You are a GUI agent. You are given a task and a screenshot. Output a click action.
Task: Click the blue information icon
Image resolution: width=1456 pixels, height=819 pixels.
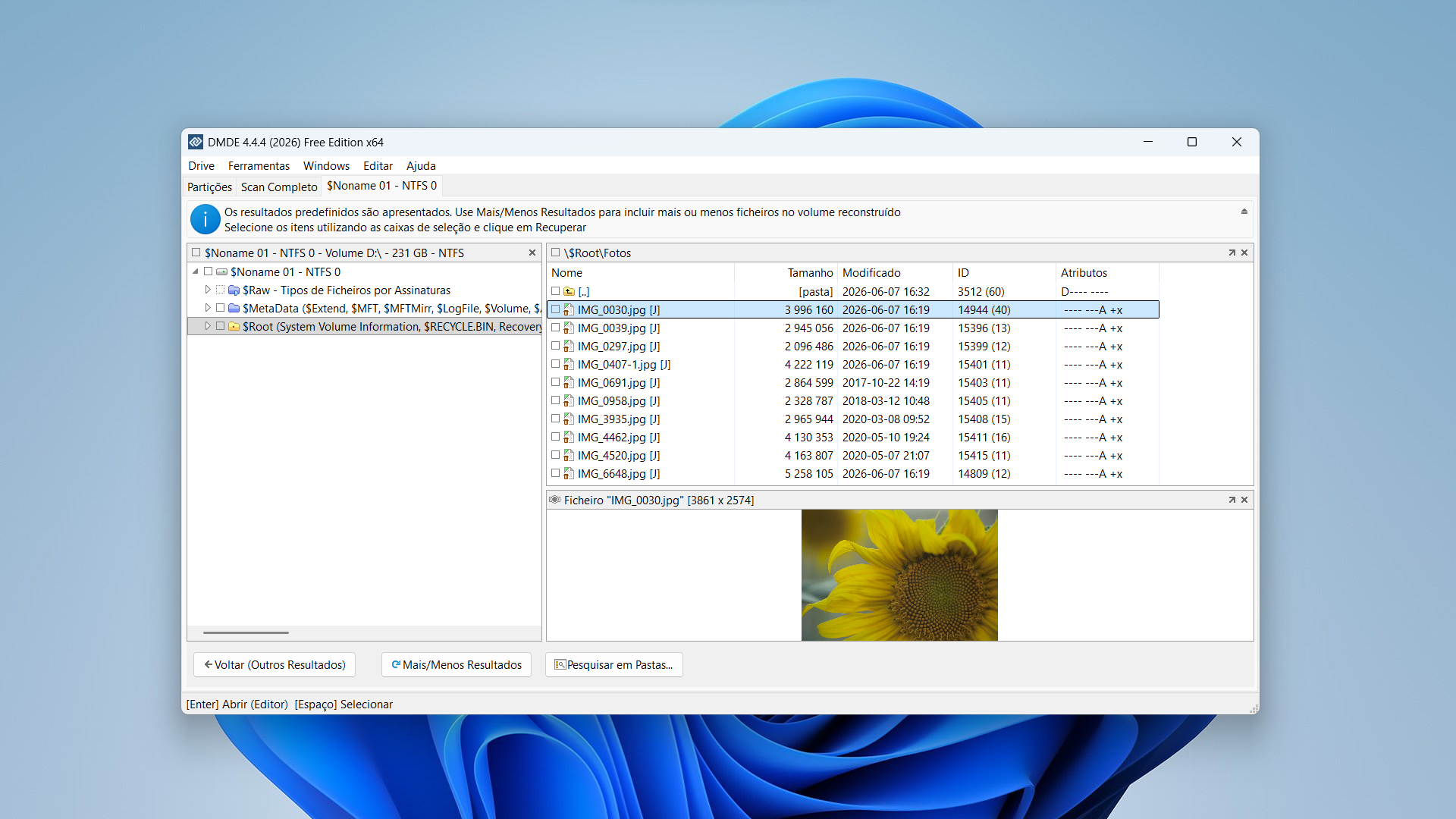click(205, 219)
